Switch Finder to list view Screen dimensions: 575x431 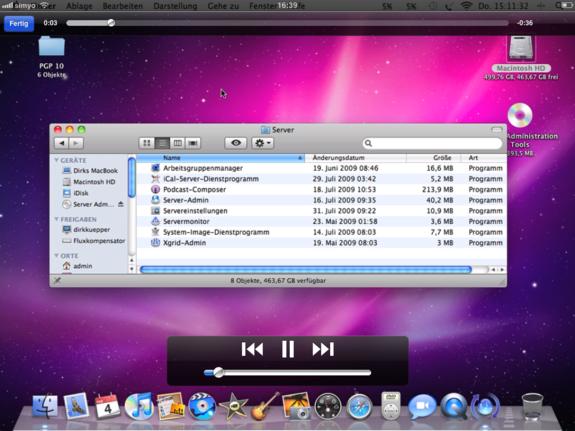162,143
